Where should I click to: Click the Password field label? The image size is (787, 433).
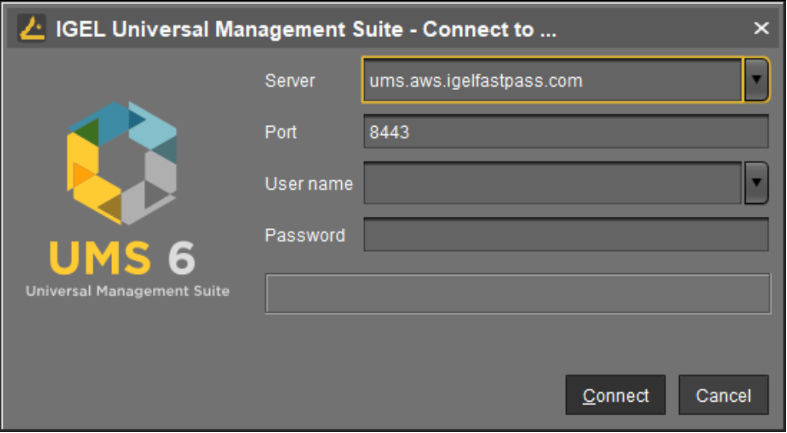(x=305, y=235)
